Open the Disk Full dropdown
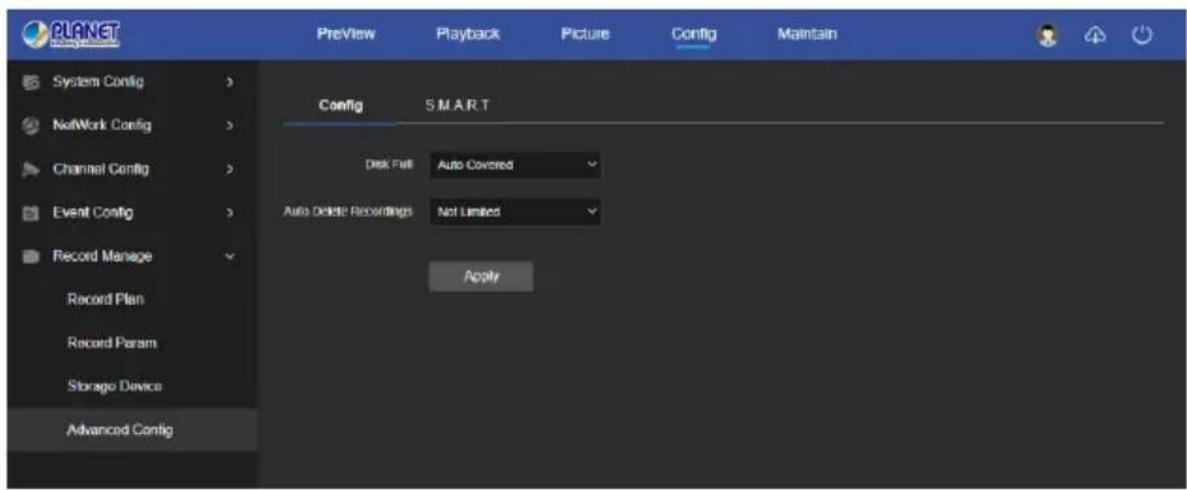Screen dimensions: 1187x490 pos(515,166)
